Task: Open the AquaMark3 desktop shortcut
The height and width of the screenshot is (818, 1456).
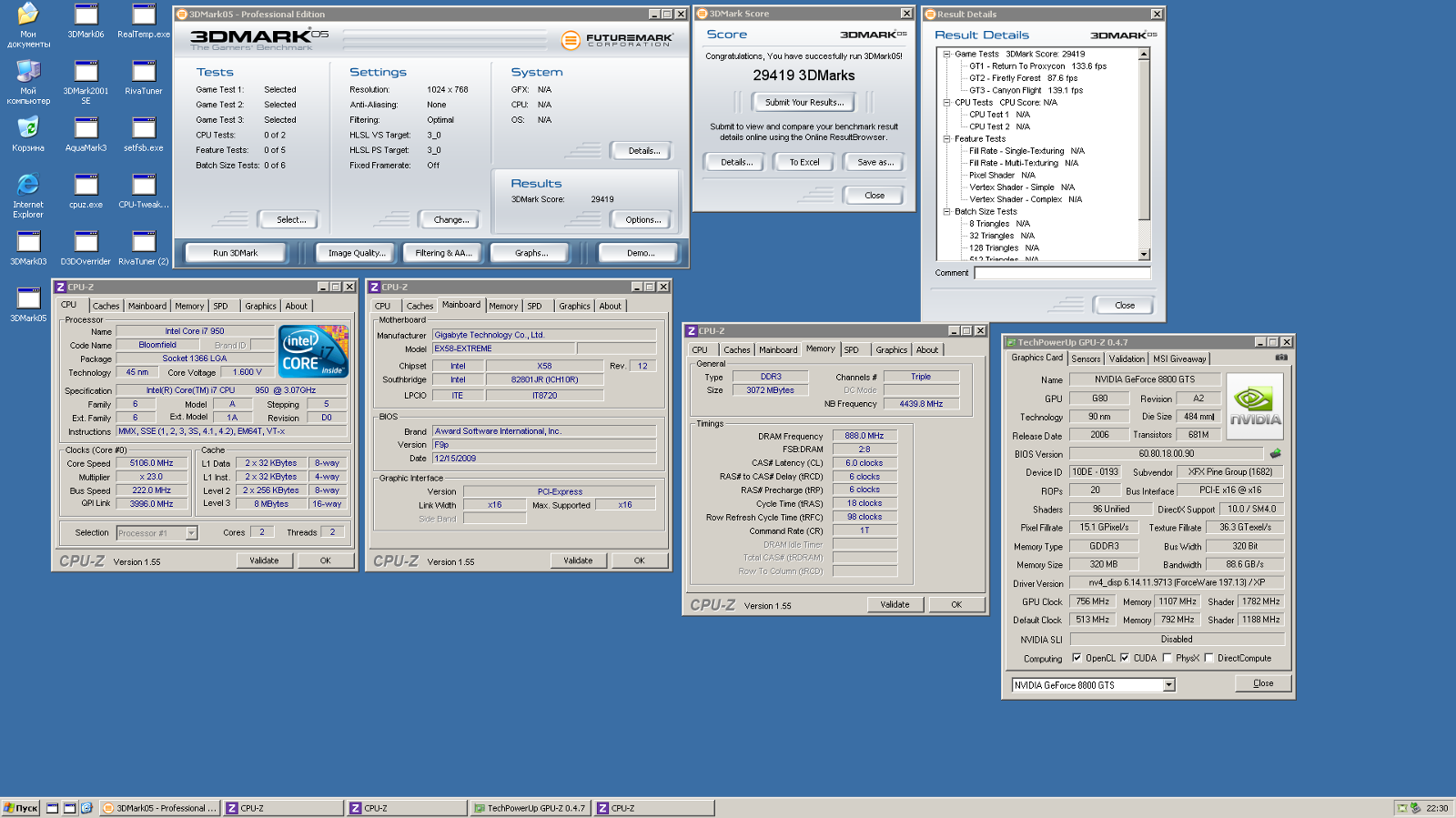Action: pos(86,135)
